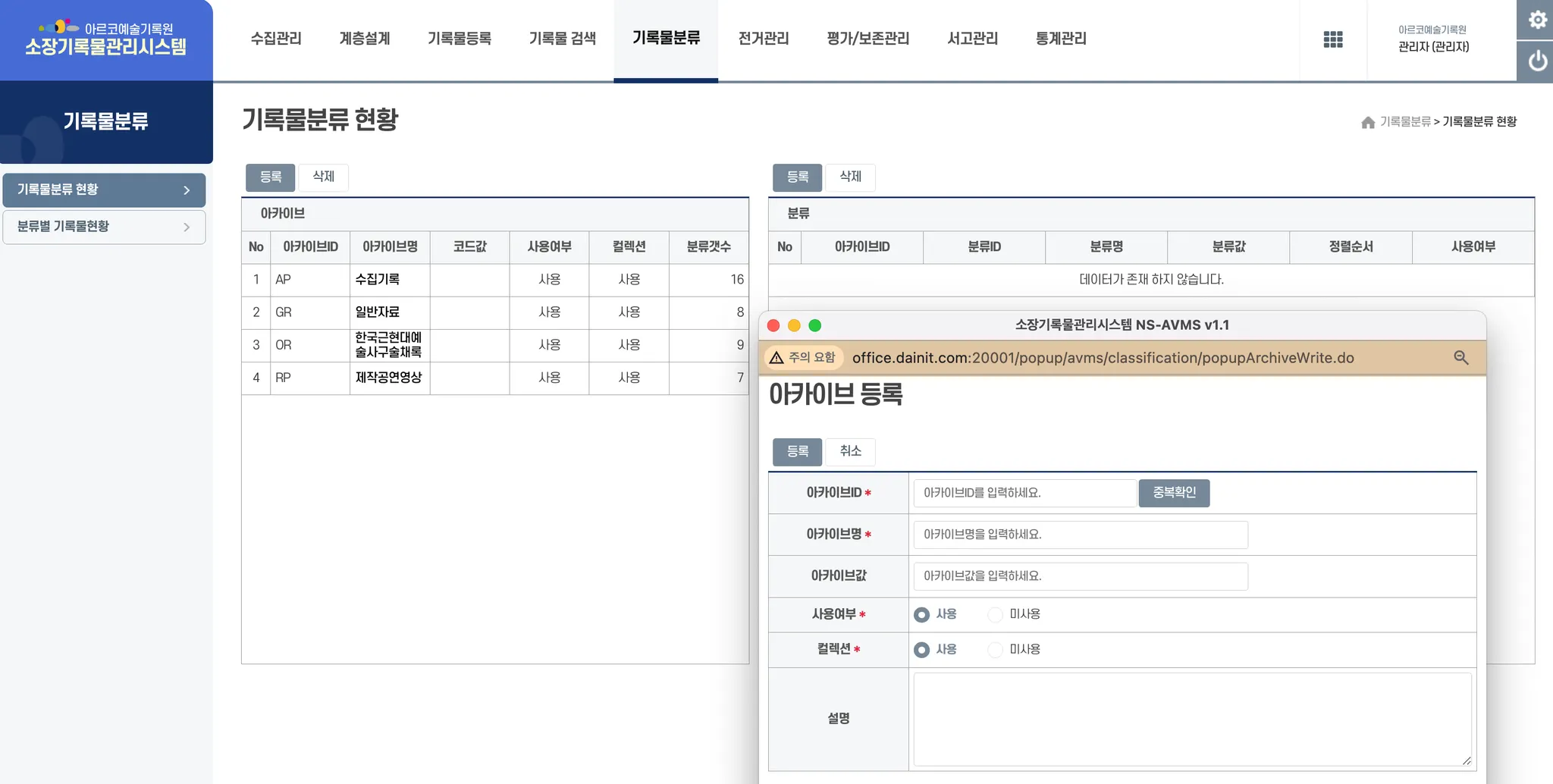1553x784 pixels.
Task: Open the 기록물 검색 menu
Action: click(x=563, y=39)
